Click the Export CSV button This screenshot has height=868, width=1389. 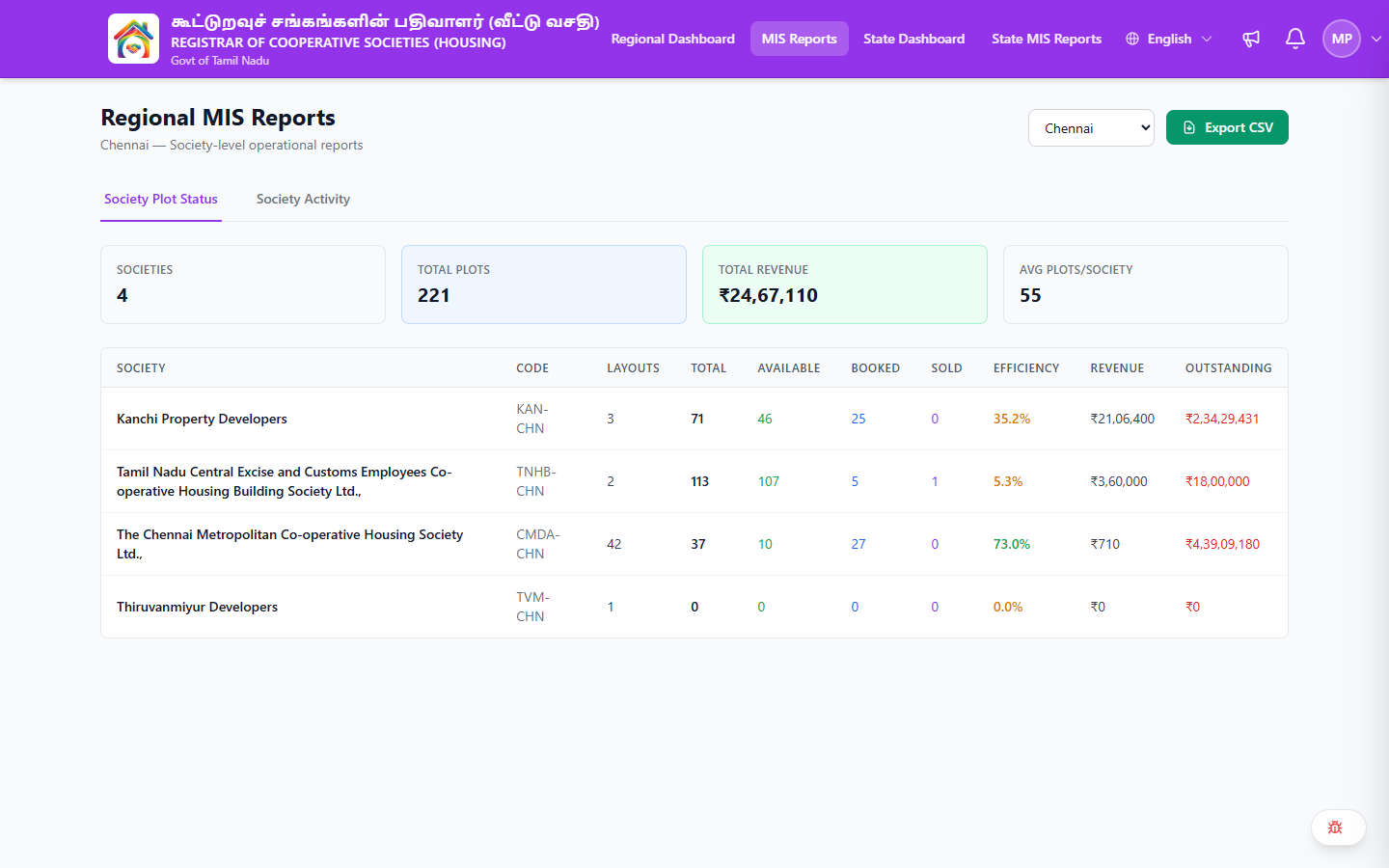coord(1227,127)
